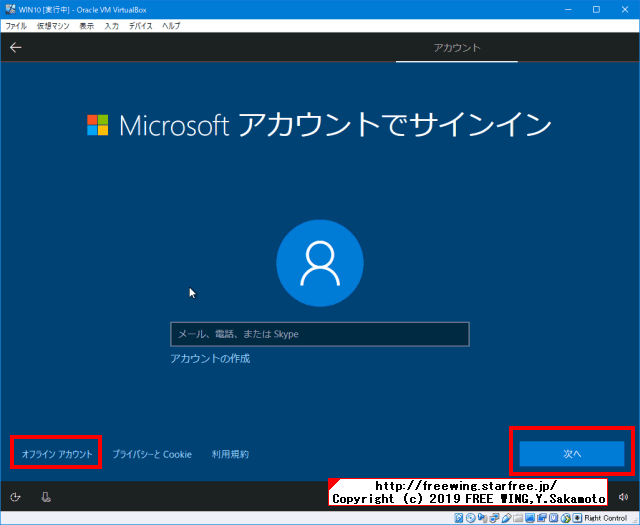
Task: Click the VirtualBox hard disk status icon
Action: point(459,518)
